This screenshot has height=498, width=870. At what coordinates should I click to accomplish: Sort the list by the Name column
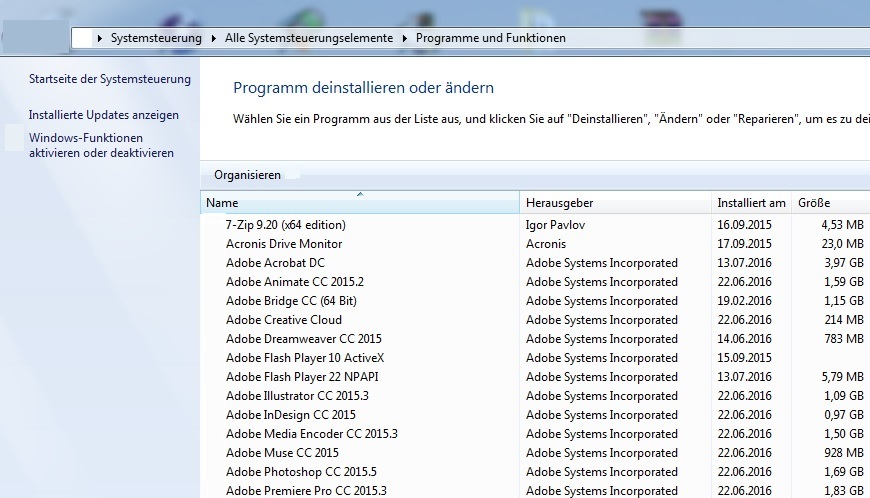360,203
